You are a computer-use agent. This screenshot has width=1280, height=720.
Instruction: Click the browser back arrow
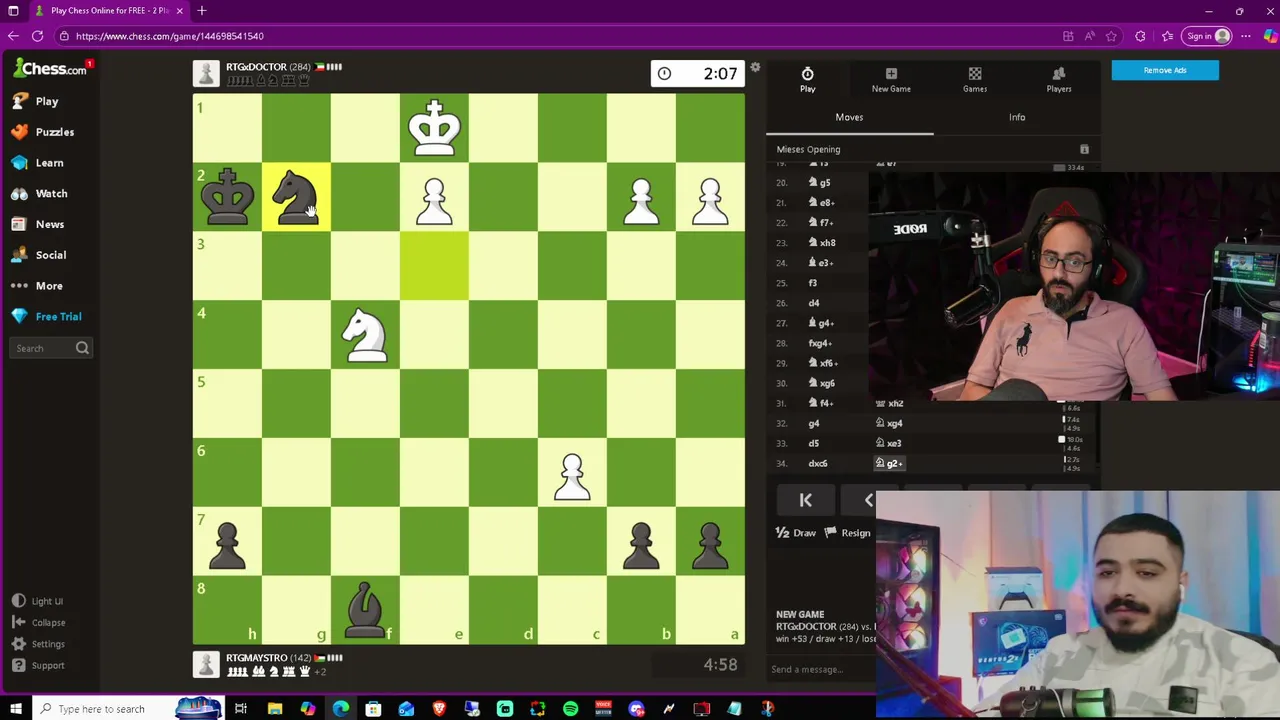click(x=13, y=36)
